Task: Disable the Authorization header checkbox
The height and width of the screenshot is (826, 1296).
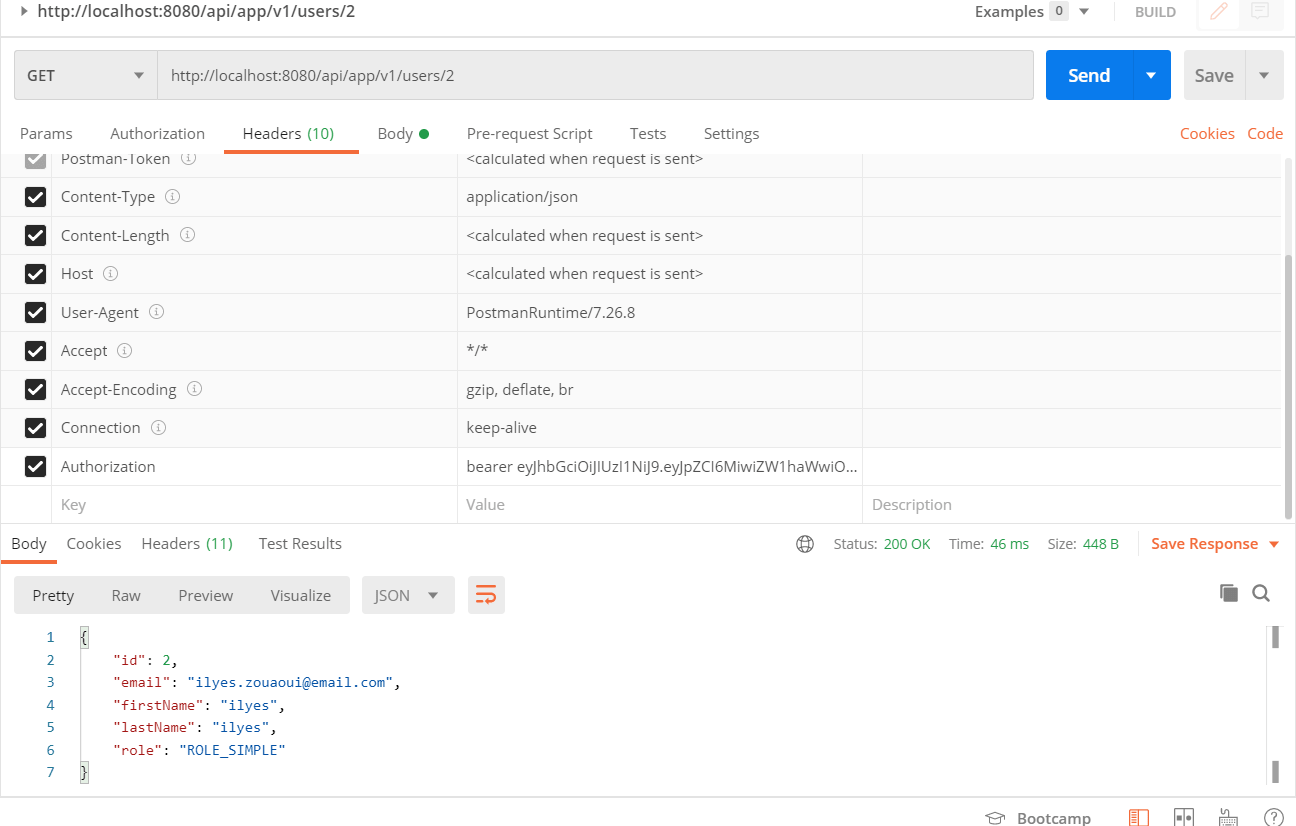Action: 35,466
